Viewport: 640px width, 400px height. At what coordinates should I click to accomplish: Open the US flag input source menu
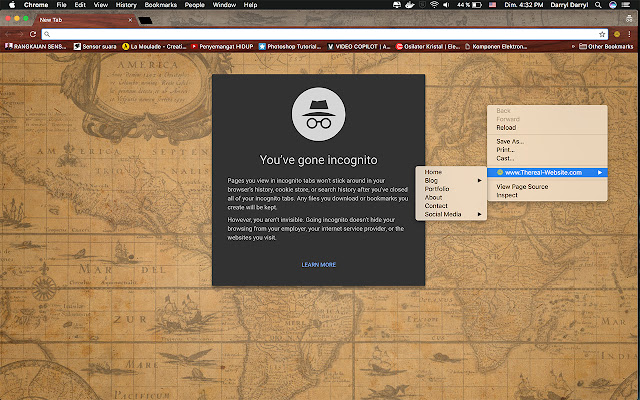point(492,5)
